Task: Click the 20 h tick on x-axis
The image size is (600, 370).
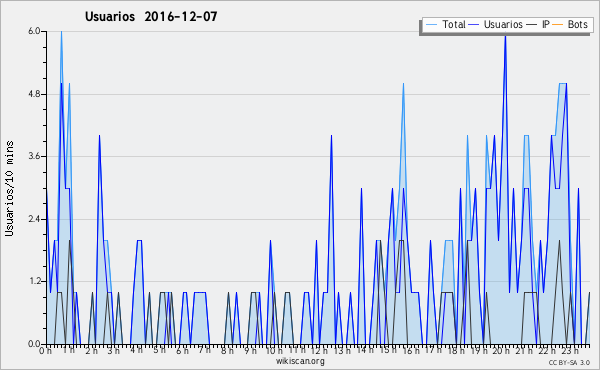Action: [499, 350]
